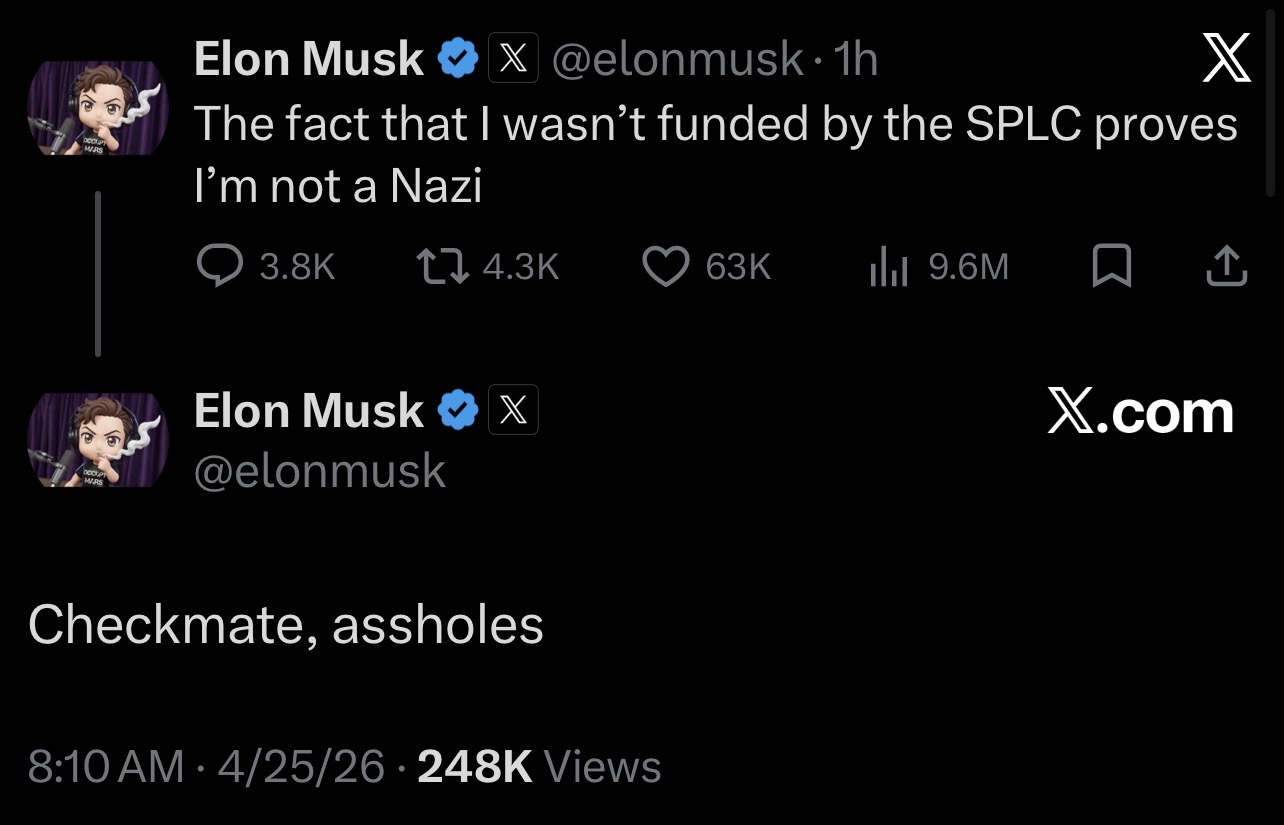Open the 248K Views count
This screenshot has width=1284, height=825.
539,767
